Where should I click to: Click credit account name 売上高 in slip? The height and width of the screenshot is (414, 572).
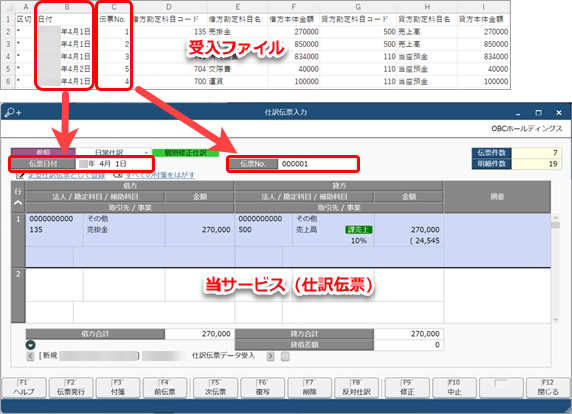coord(306,230)
